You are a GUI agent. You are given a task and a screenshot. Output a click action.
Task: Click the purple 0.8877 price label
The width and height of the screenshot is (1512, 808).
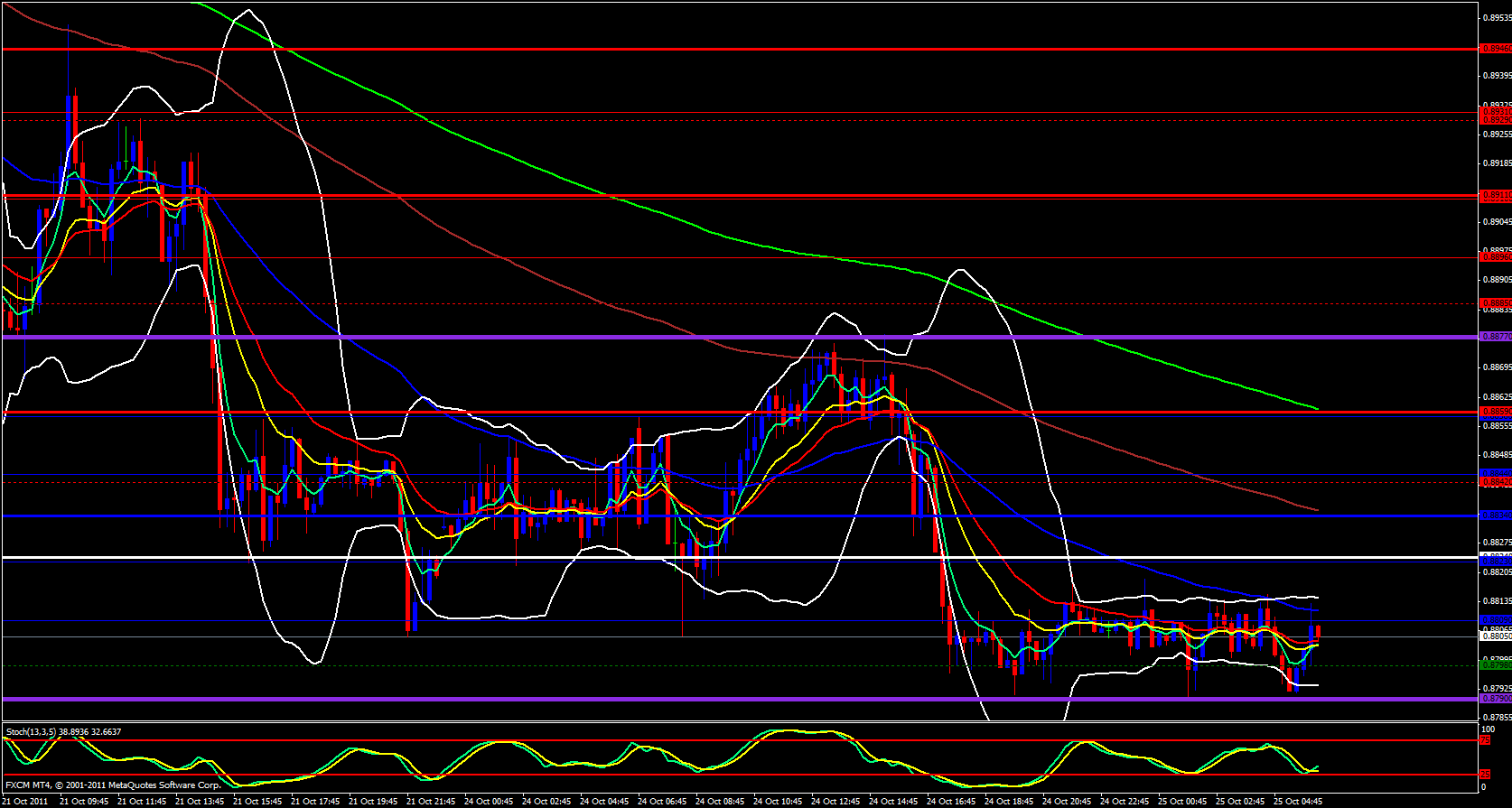(1495, 337)
